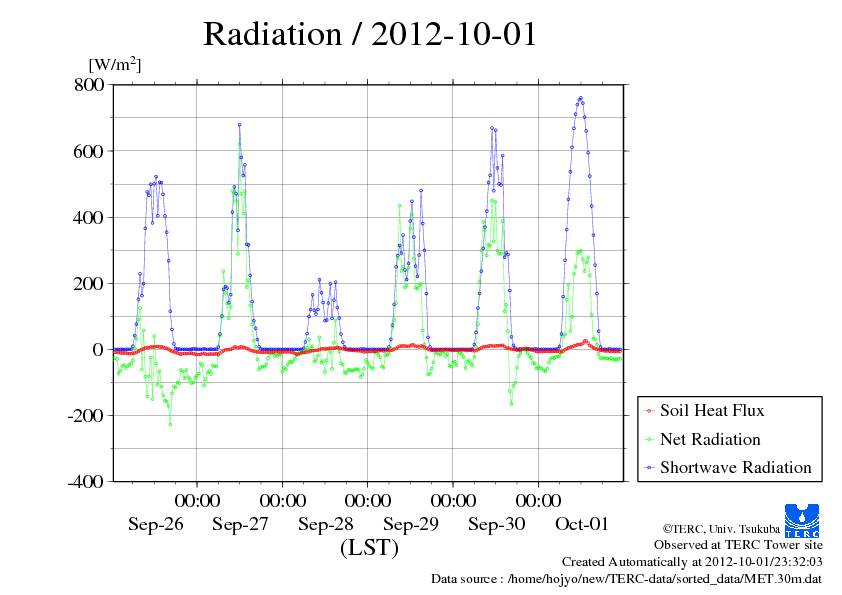
Task: Click the '[W/m2]' unit label
Action: pyautogui.click(x=114, y=64)
